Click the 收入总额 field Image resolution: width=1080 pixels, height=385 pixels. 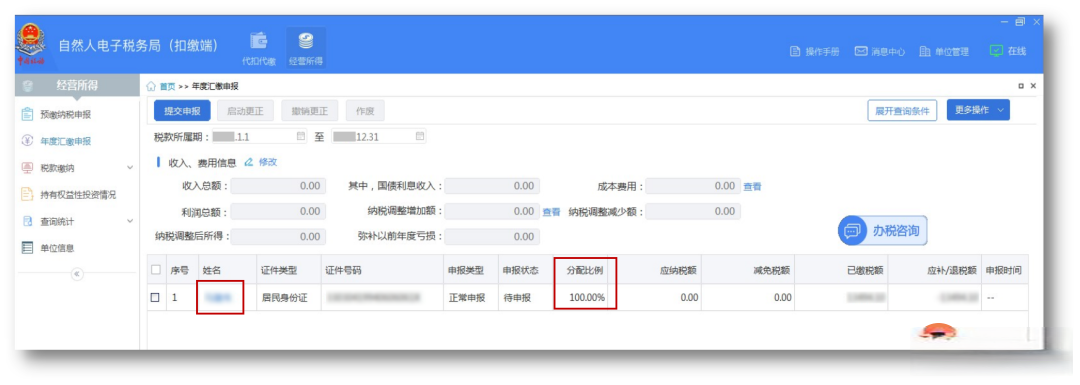pos(278,187)
